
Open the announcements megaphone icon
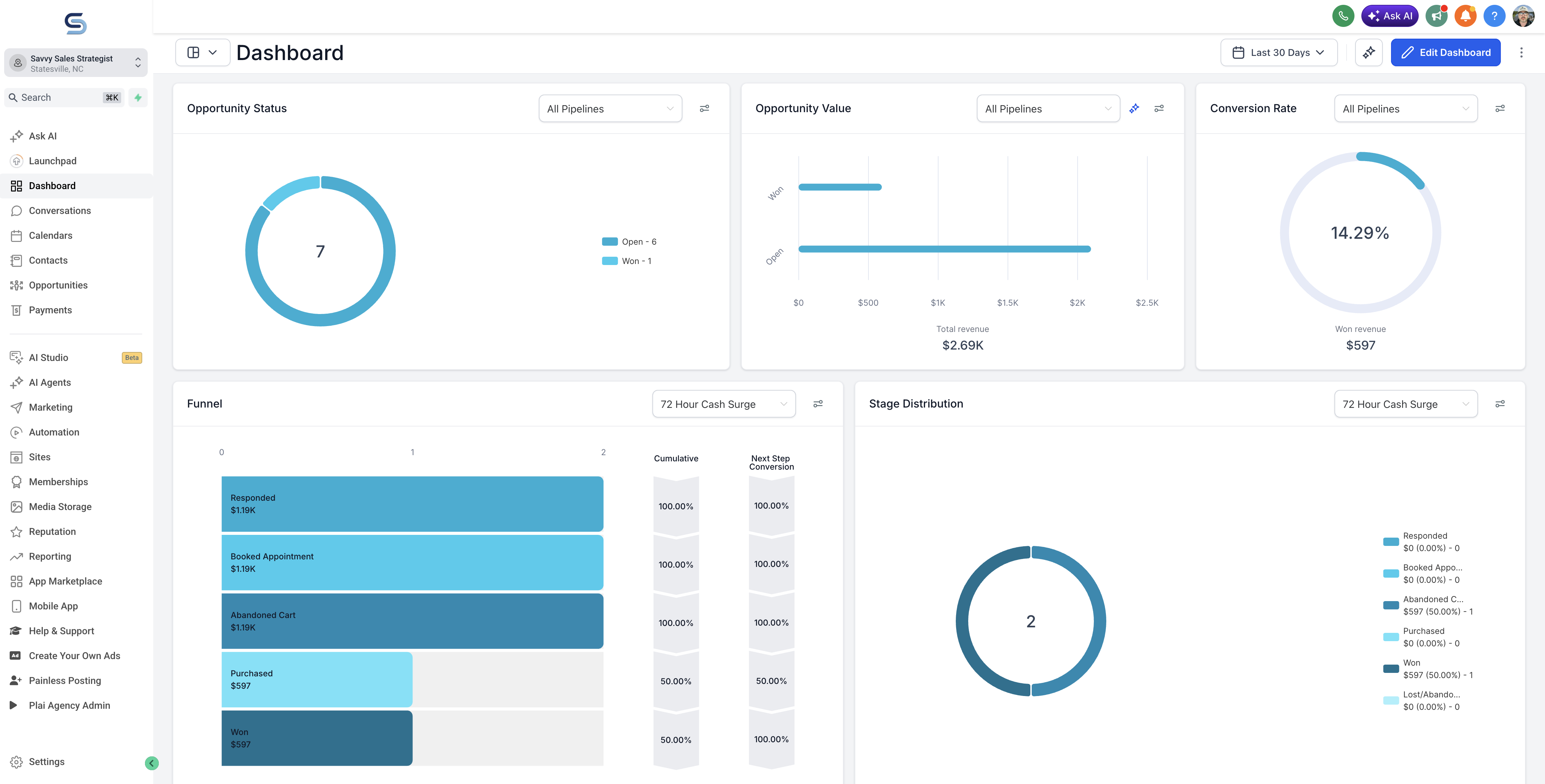(x=1436, y=16)
